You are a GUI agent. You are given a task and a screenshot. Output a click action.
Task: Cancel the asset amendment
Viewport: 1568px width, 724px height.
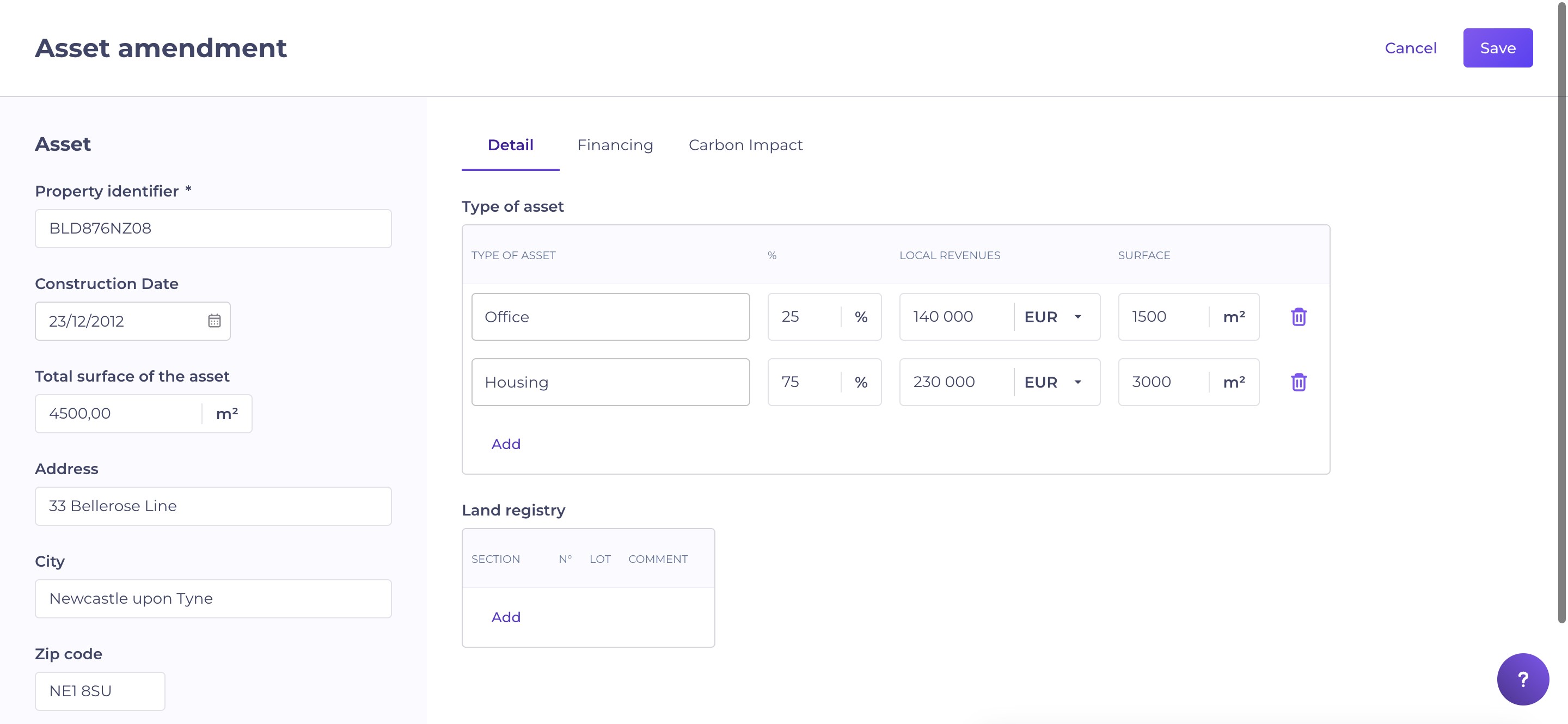pyautogui.click(x=1410, y=48)
